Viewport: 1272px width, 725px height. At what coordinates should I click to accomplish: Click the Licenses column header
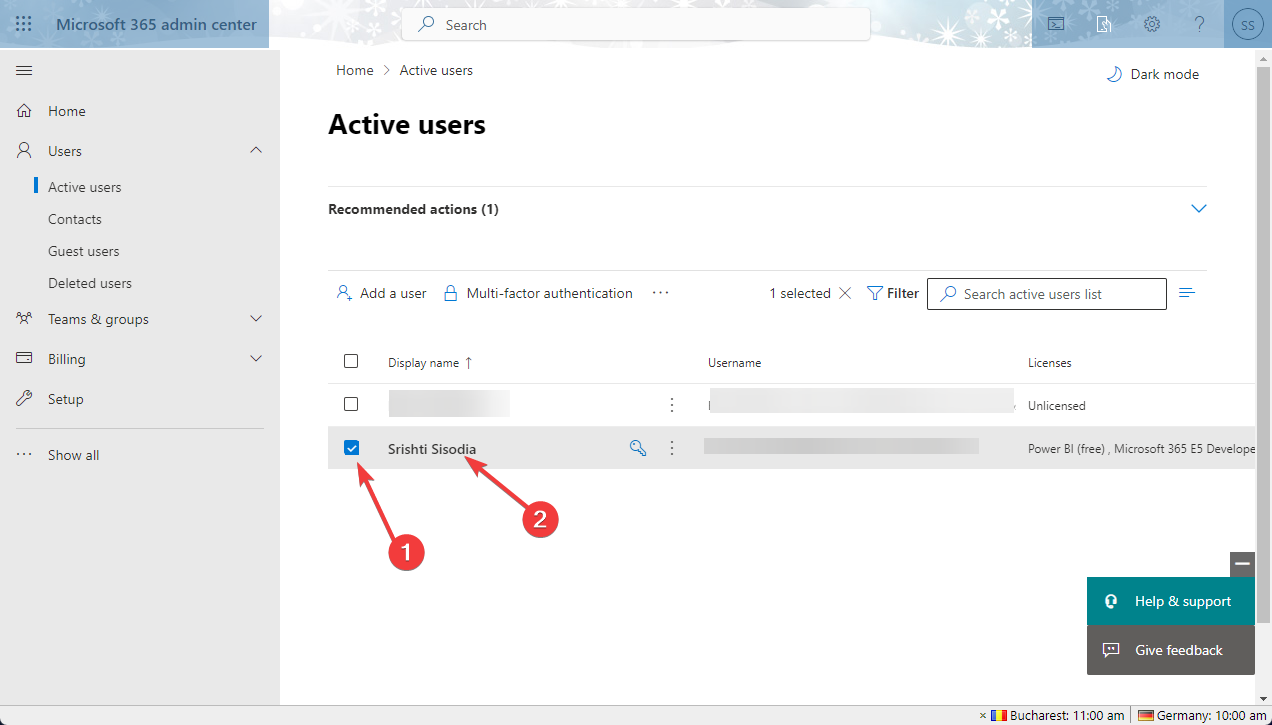coord(1049,363)
